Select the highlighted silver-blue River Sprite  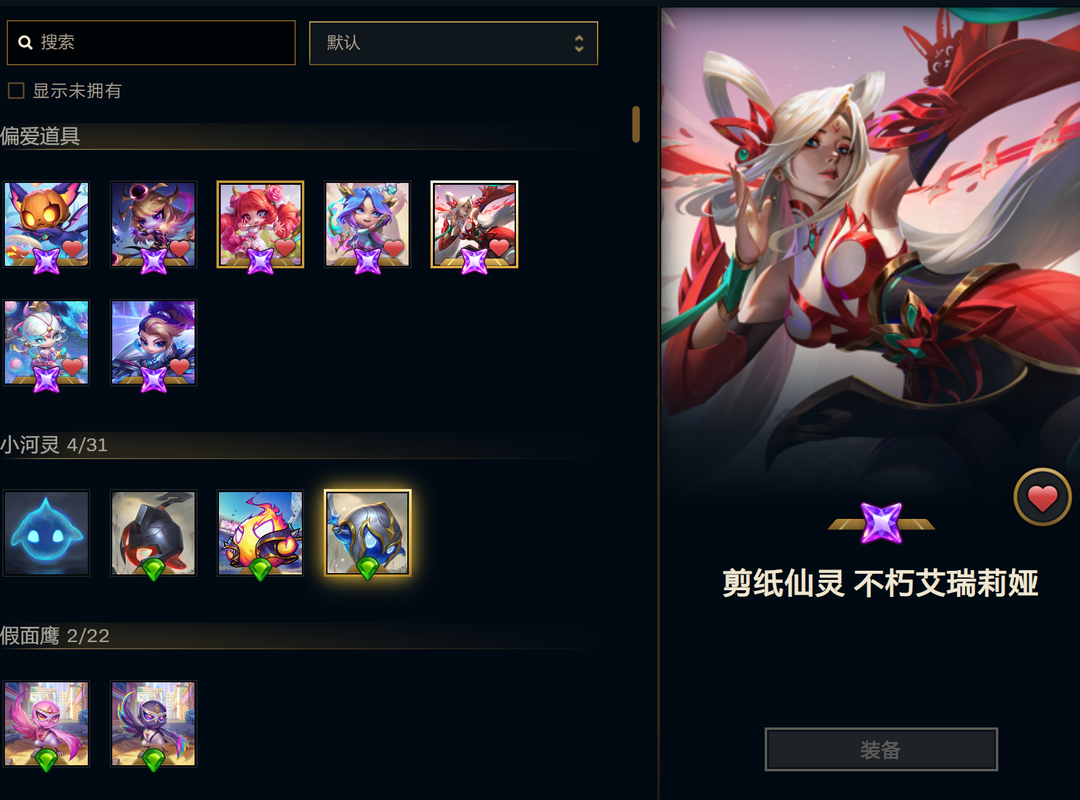pos(367,533)
